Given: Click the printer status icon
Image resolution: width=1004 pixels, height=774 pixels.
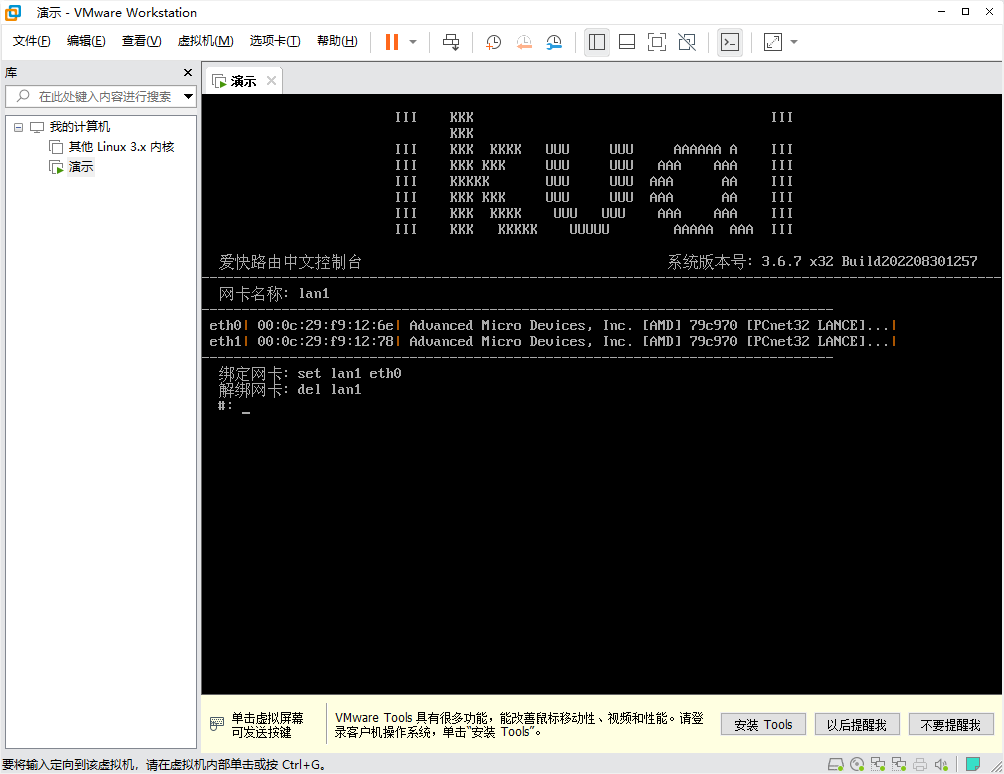Looking at the screenshot, I should pos(920,764).
